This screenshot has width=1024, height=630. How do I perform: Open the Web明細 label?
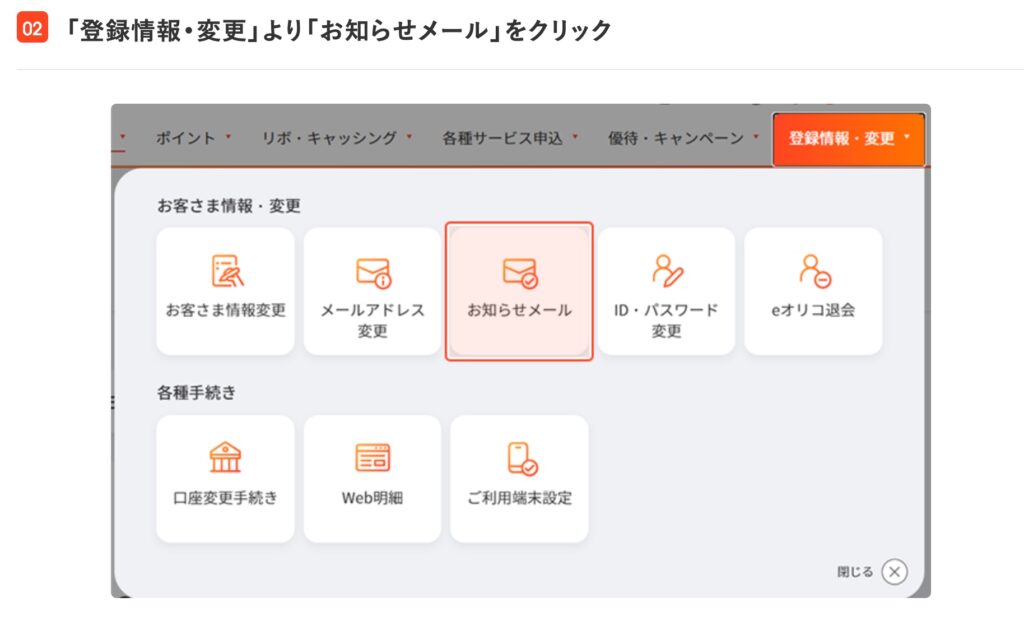coord(372,497)
